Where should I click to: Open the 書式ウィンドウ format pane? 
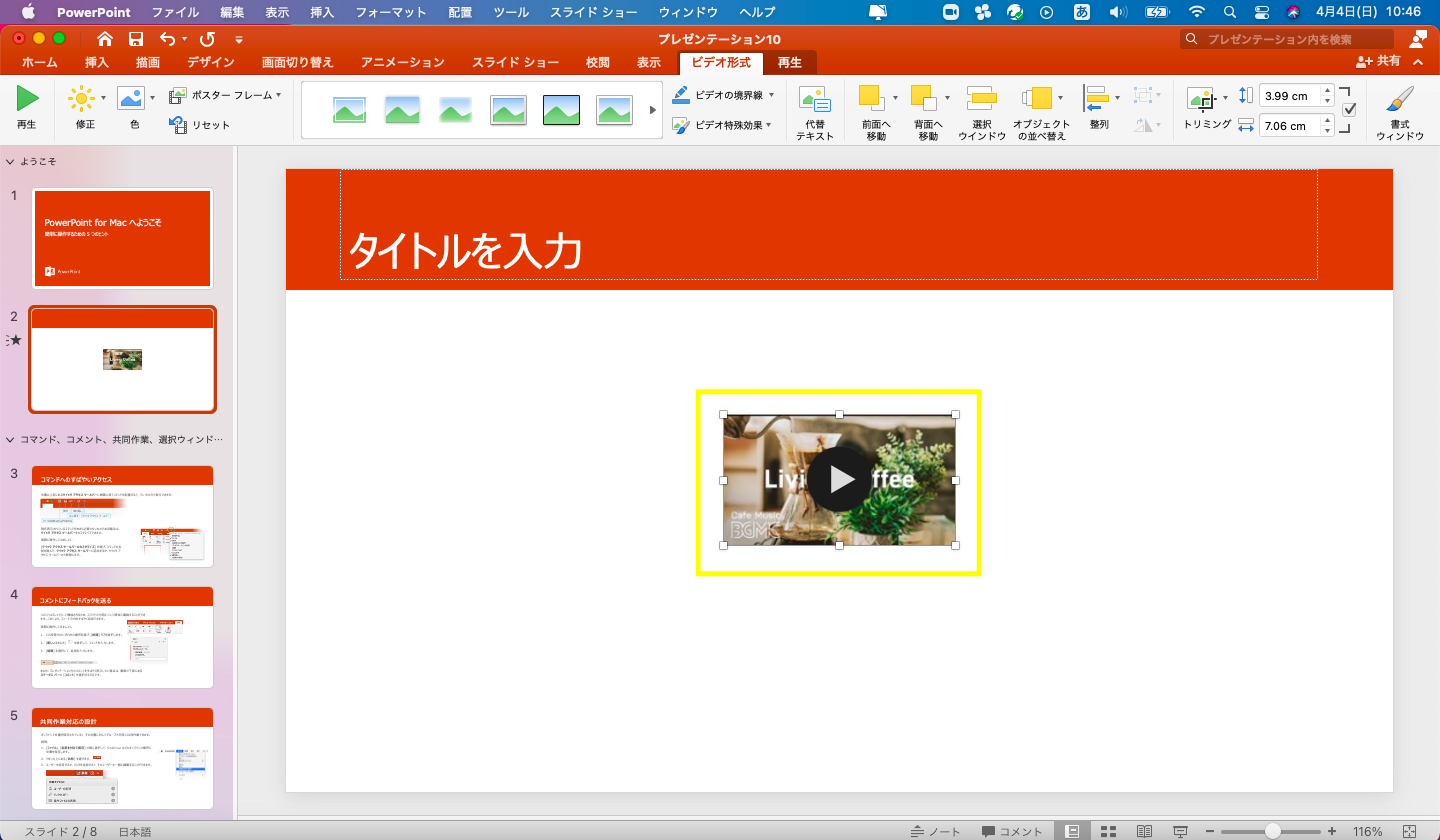1400,113
